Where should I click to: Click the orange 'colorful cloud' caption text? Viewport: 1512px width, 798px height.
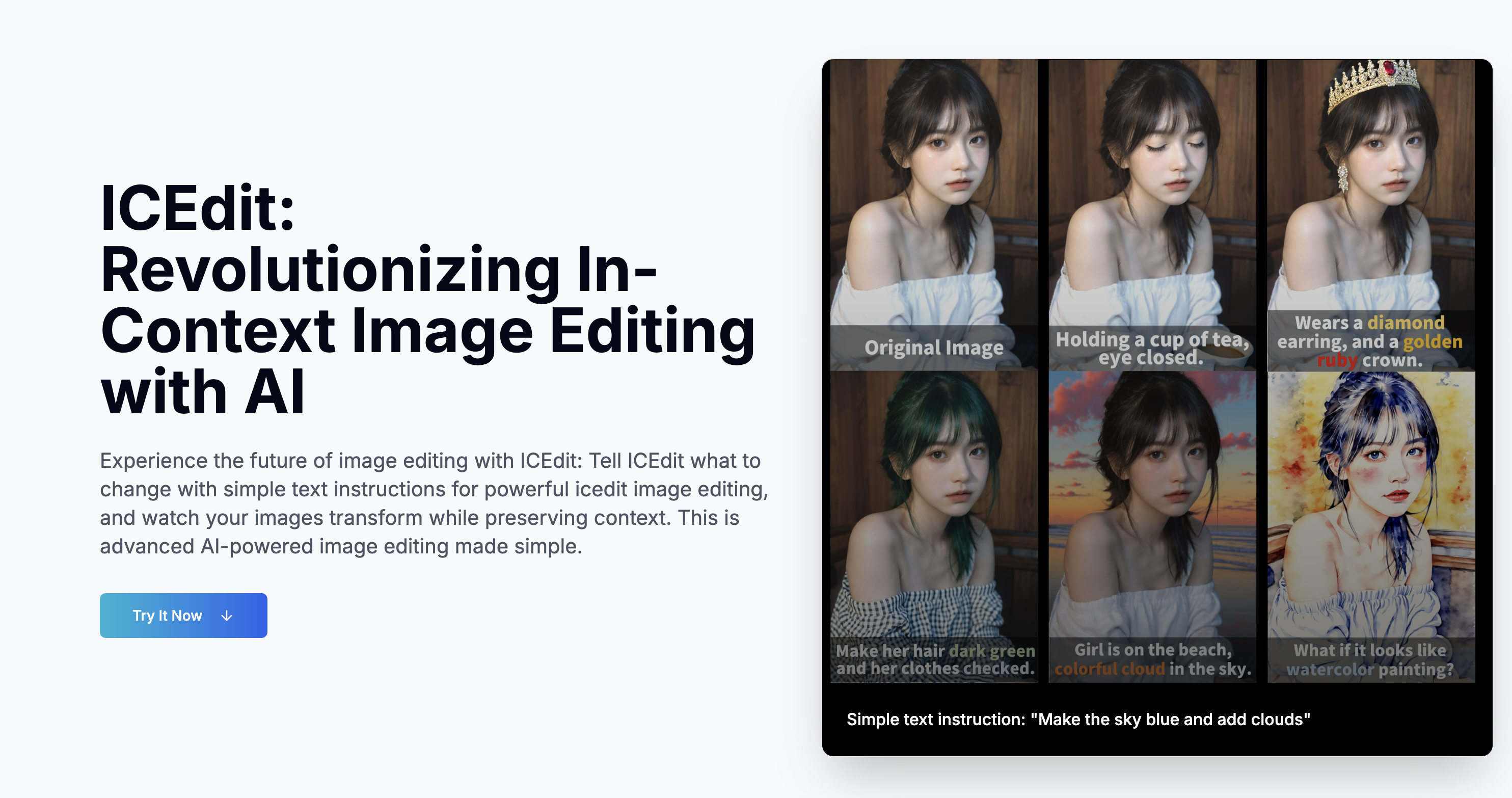(x=1110, y=669)
